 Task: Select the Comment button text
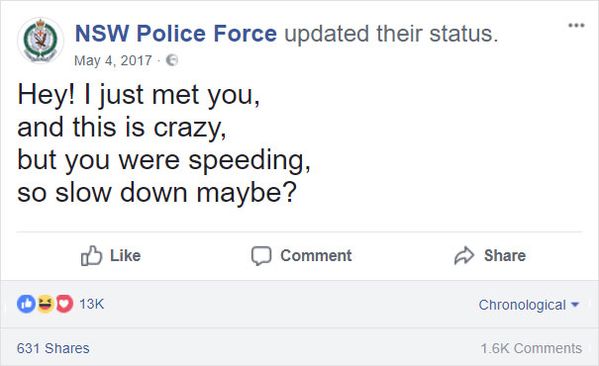tap(316, 256)
